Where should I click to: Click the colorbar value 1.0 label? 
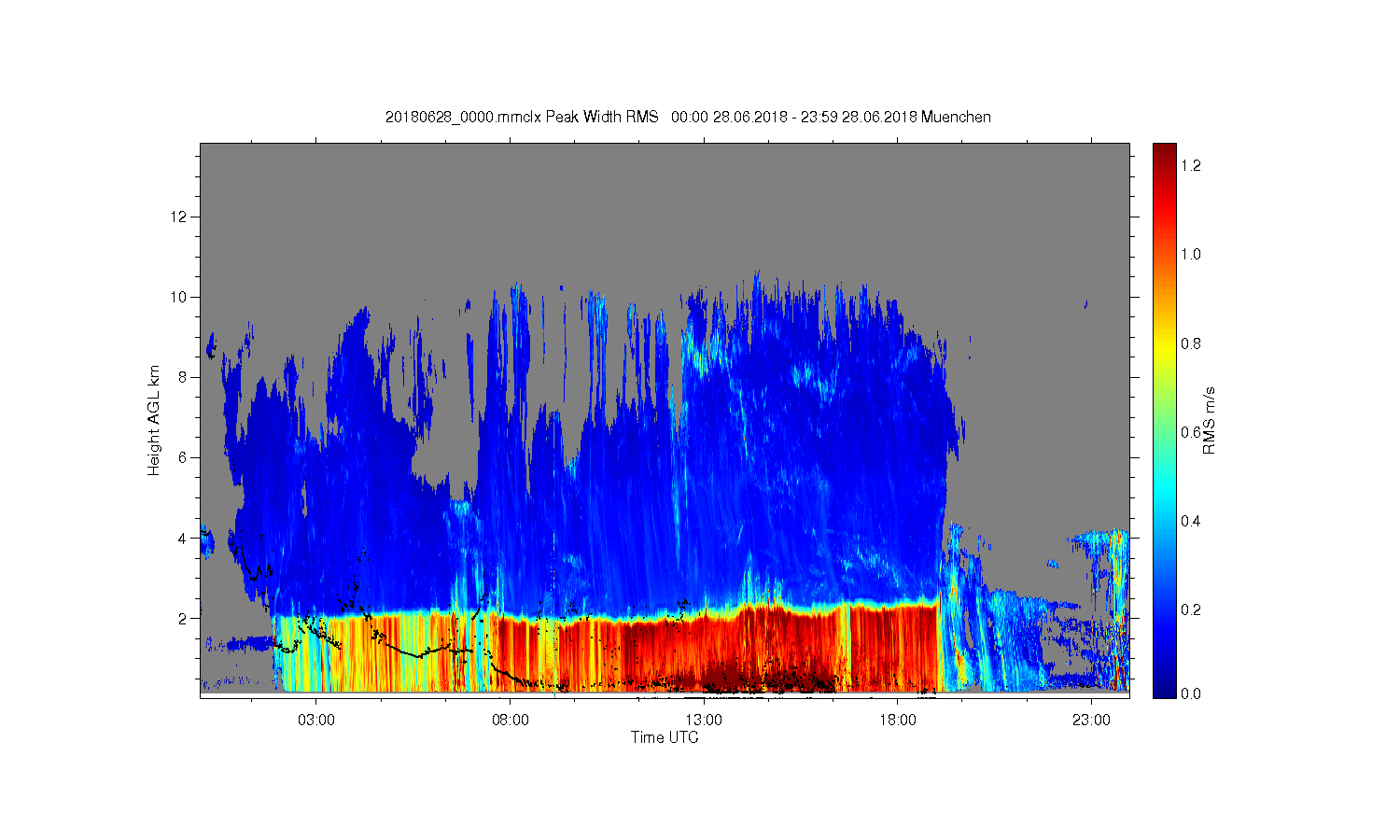point(1191,254)
